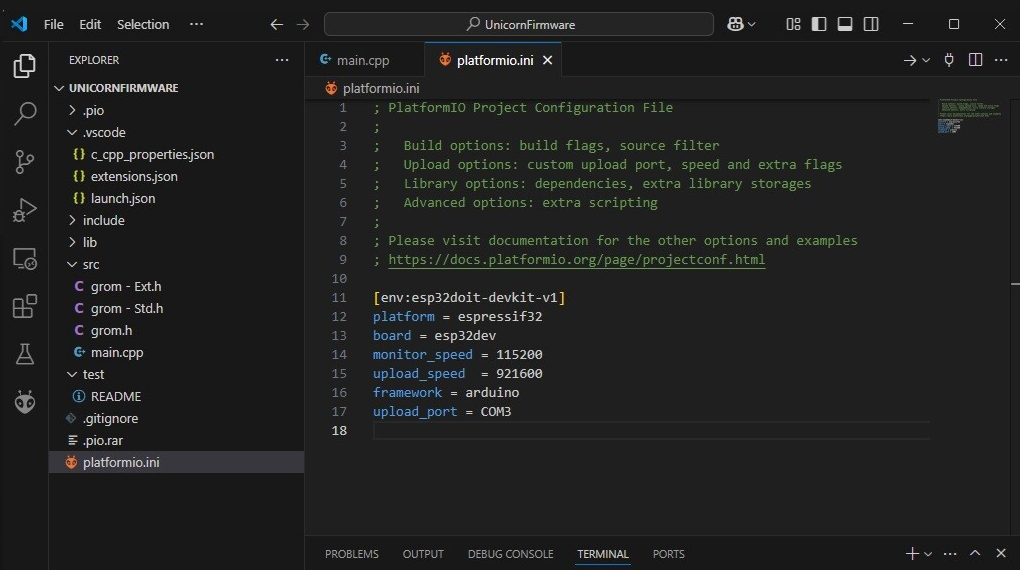
Task: Open Explorer views and more actions
Action: click(282, 60)
